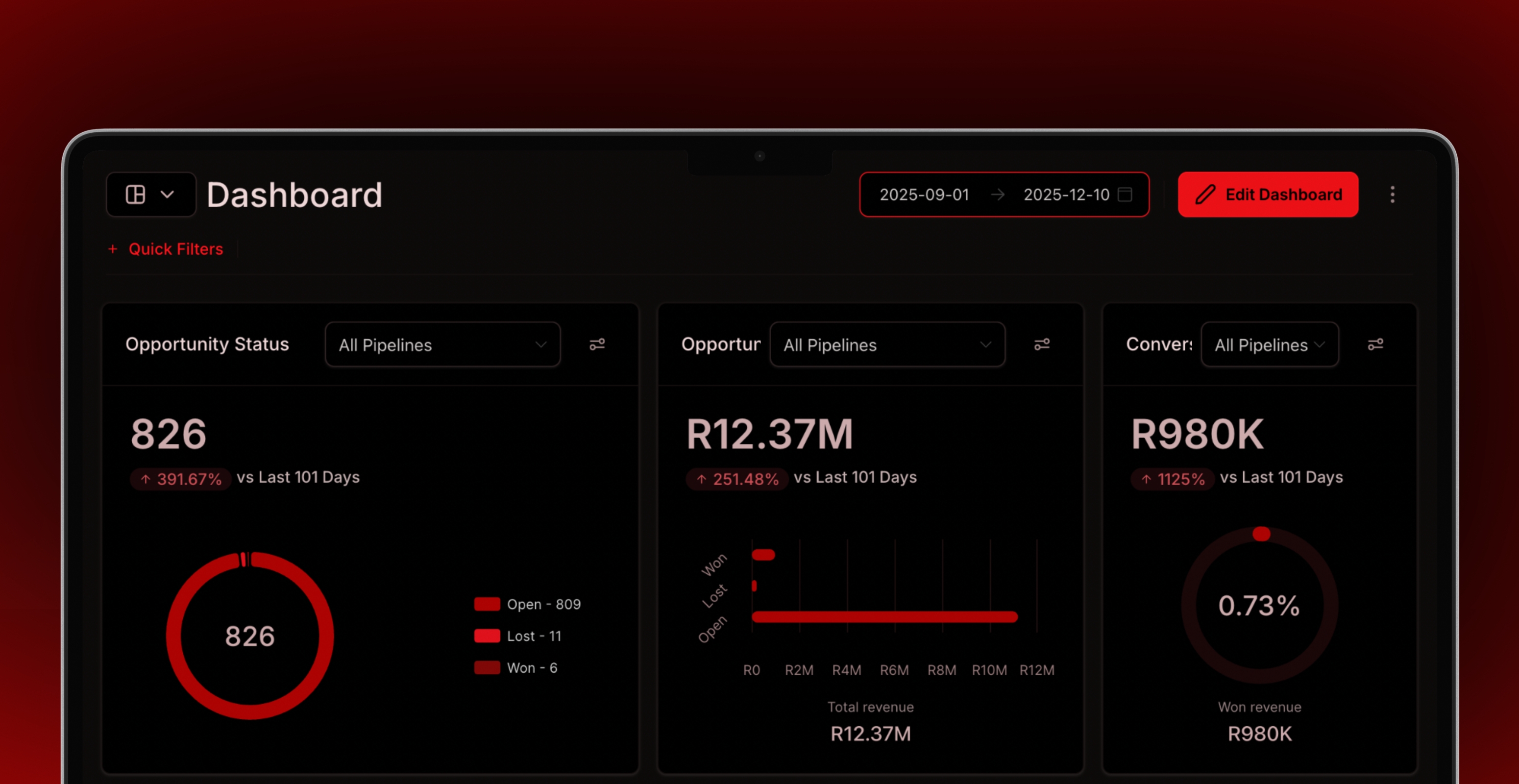
Task: Click the Open revenue bar in chart
Action: [884, 617]
